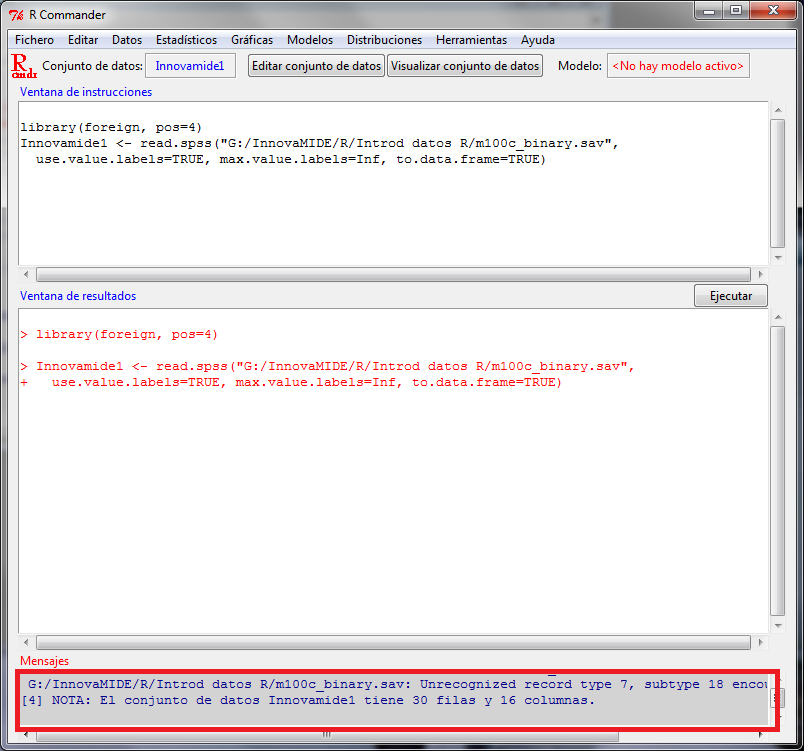
Task: Click scroll right arrow of instrucciones window
Action: 760,274
